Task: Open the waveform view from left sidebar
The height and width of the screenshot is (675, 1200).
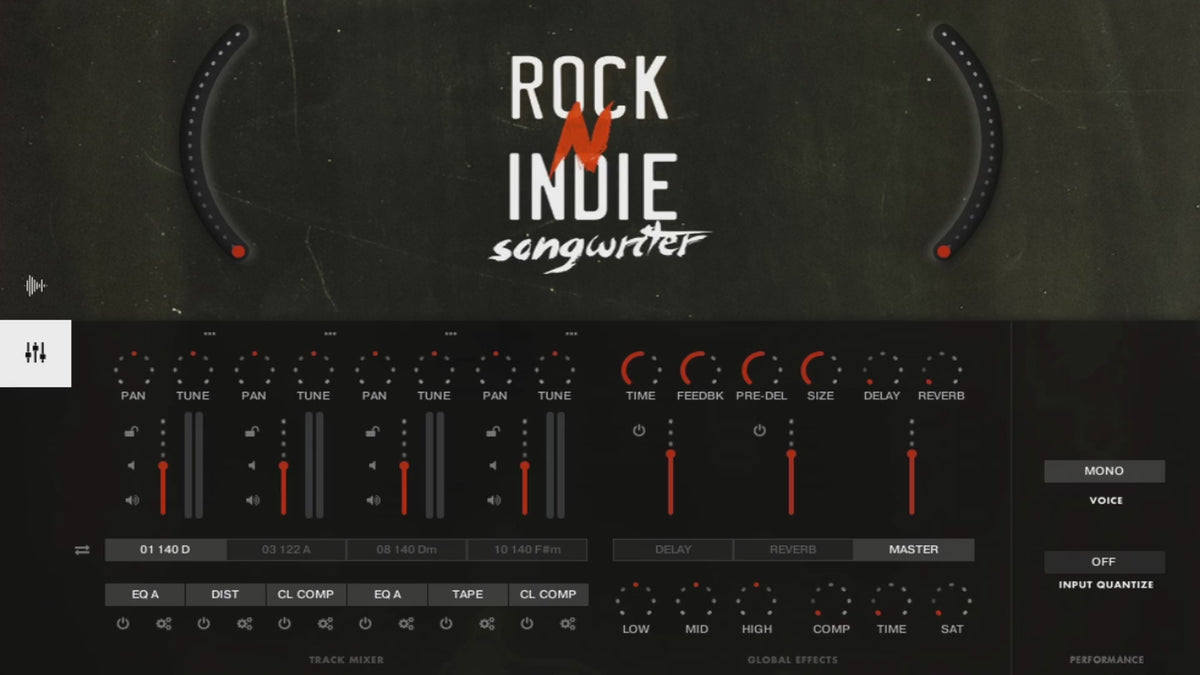Action: [x=36, y=286]
